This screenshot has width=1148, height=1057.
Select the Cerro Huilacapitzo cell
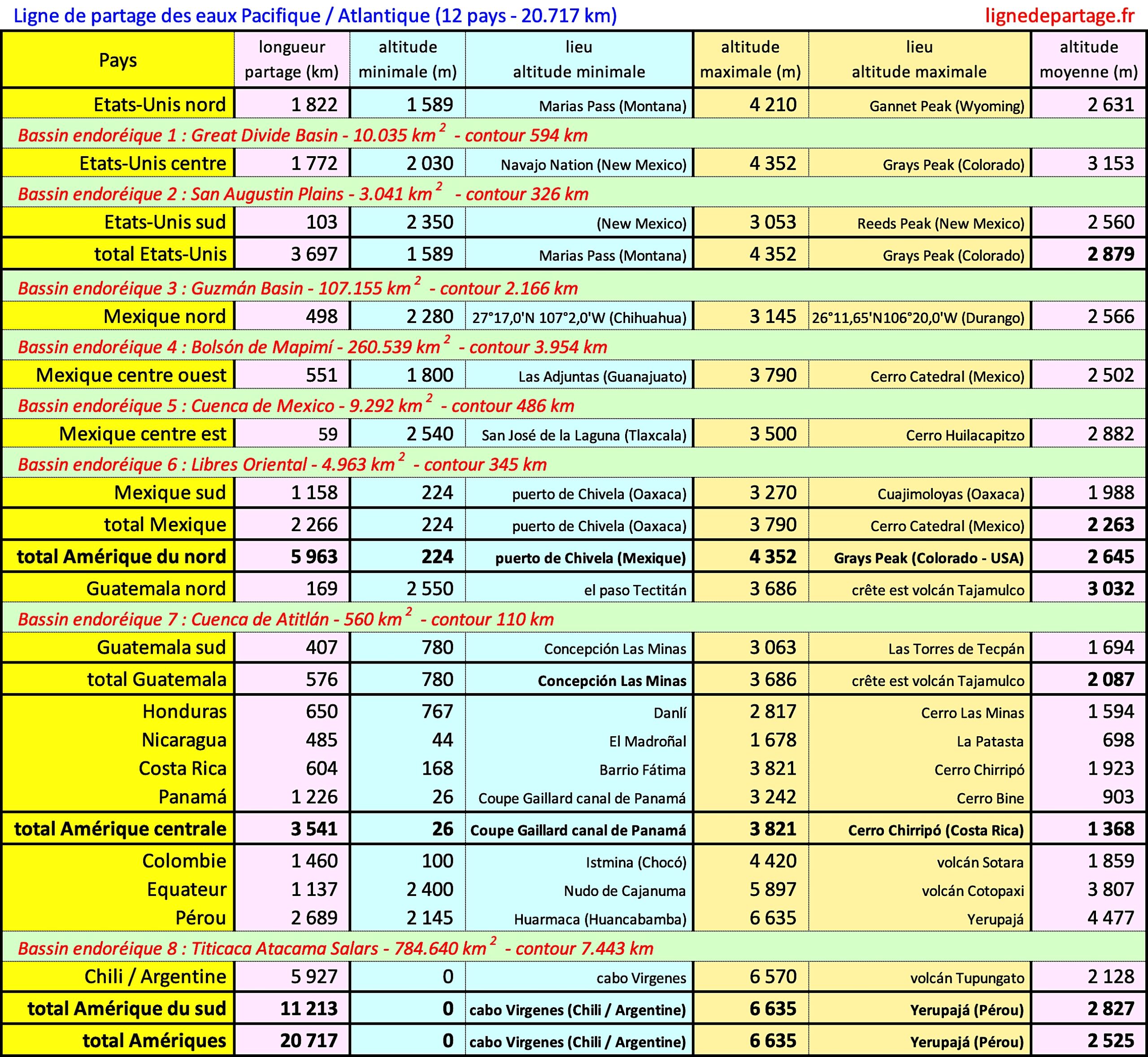[965, 435]
